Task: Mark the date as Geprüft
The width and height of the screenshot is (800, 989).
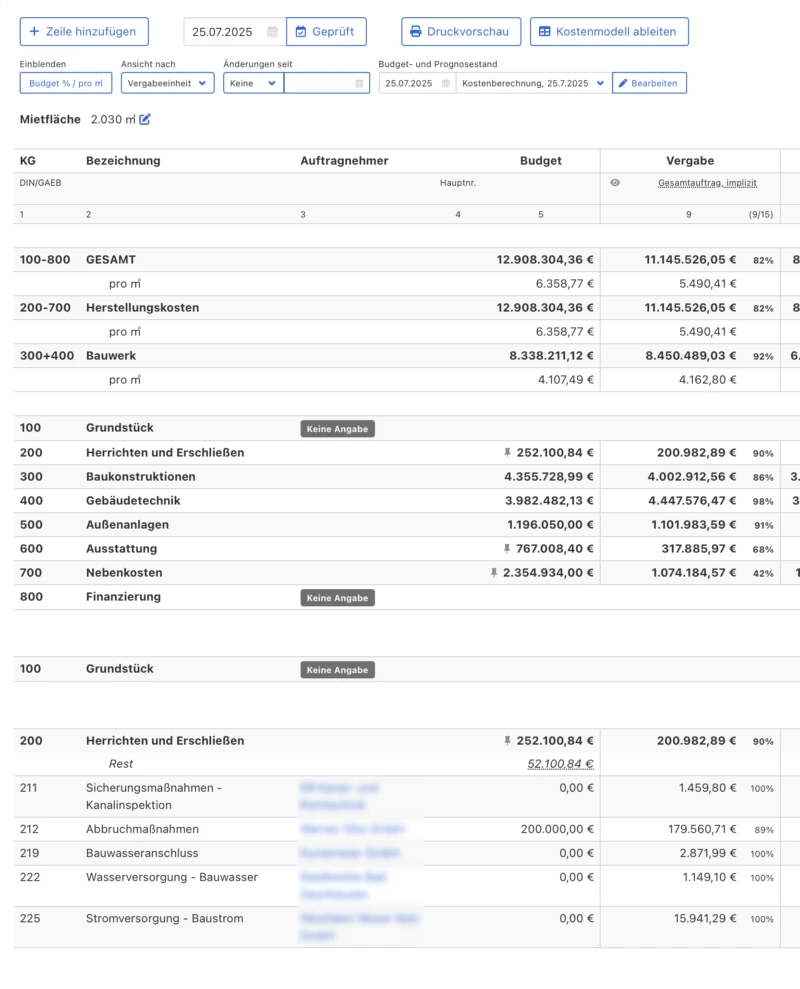Action: coord(326,32)
